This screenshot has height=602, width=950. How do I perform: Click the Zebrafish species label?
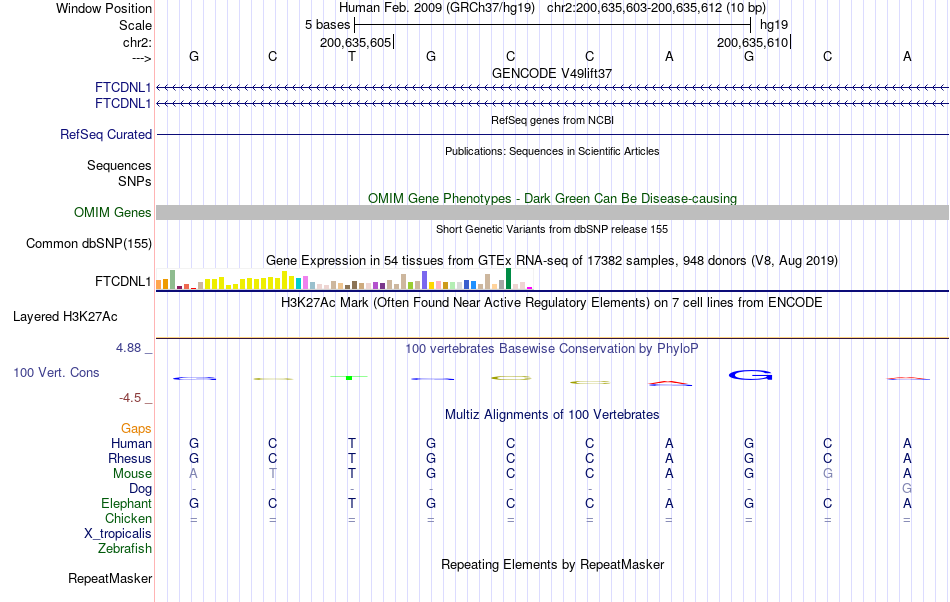[125, 548]
